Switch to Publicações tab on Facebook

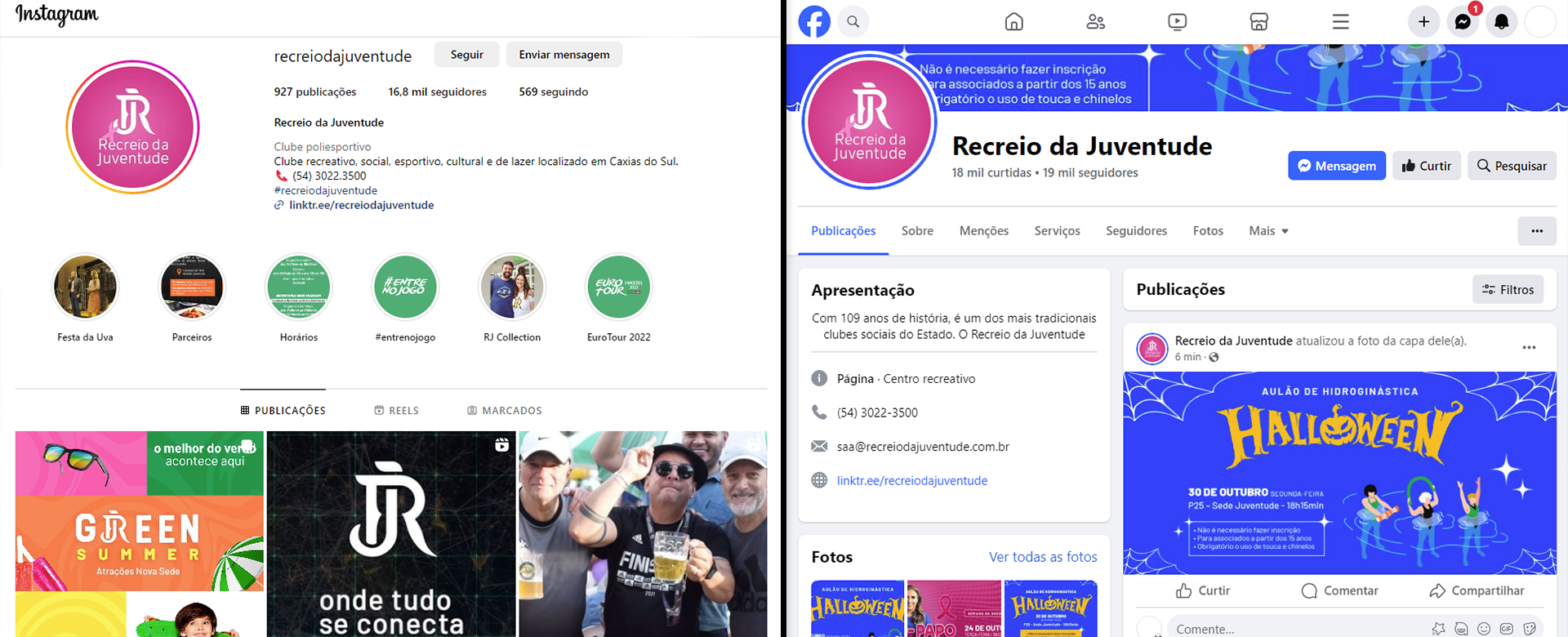pos(843,231)
